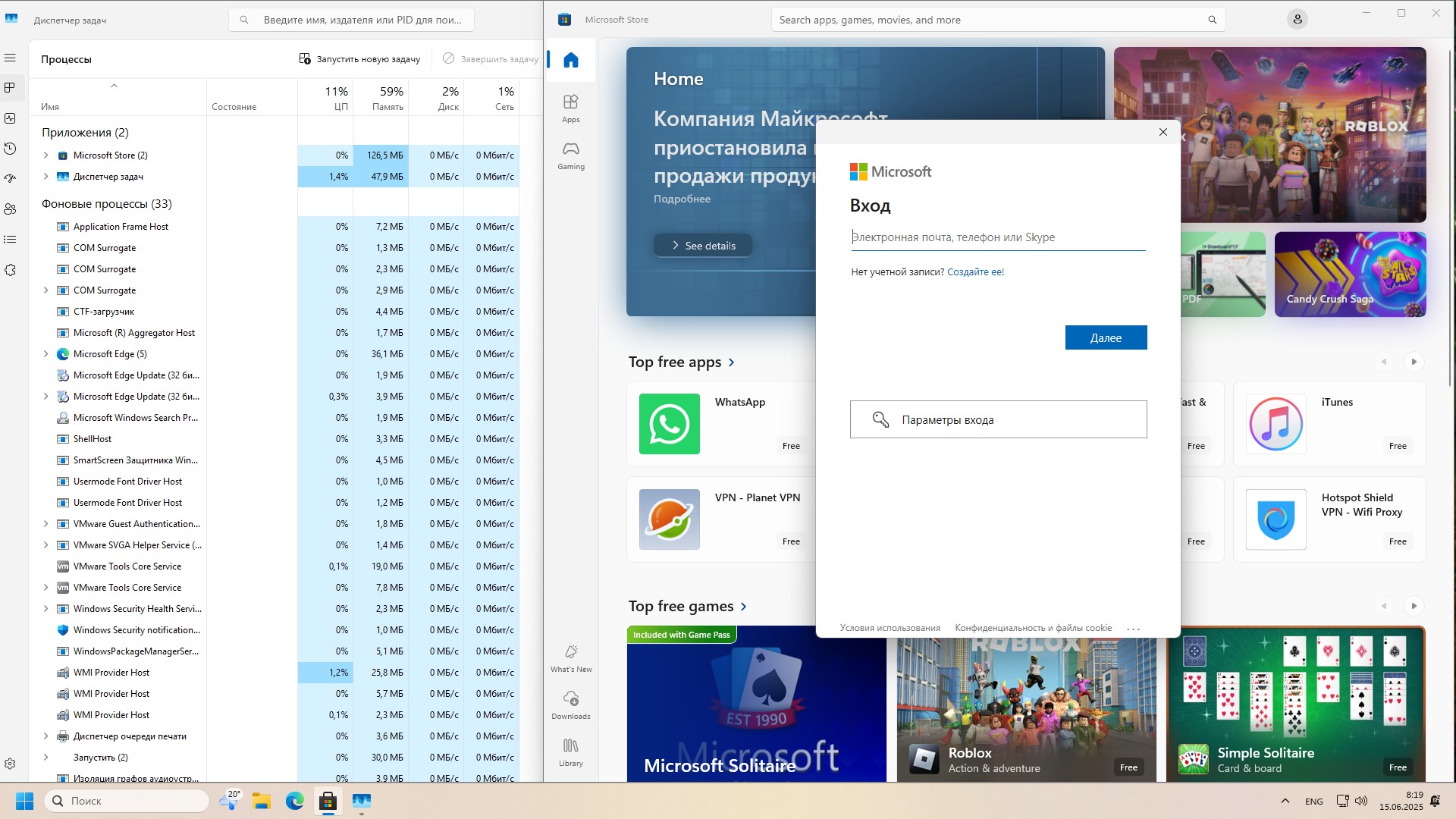Open the iTunes app card
The image size is (1456, 819).
coord(1329,424)
